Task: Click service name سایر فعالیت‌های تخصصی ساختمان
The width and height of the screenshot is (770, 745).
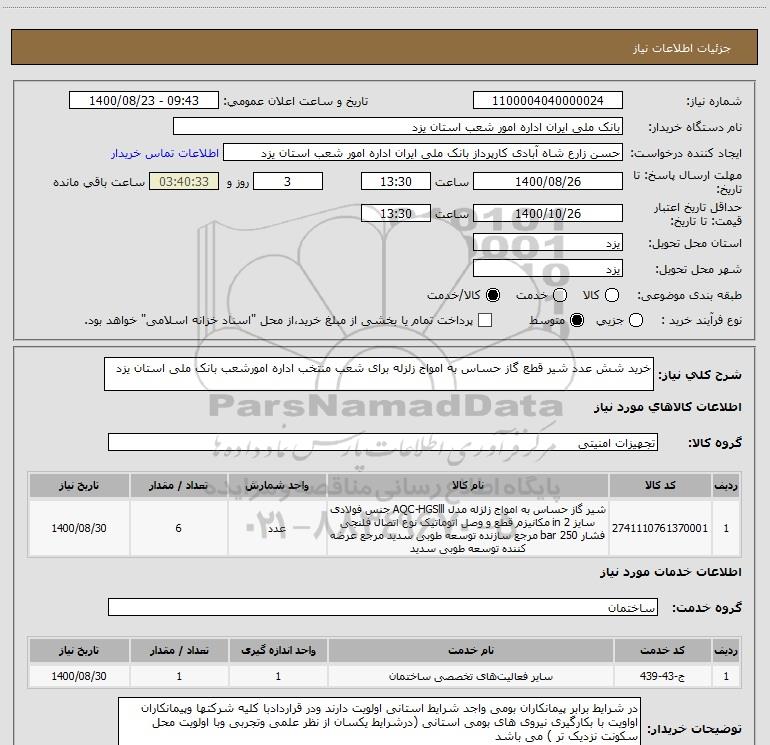Action: [470, 676]
